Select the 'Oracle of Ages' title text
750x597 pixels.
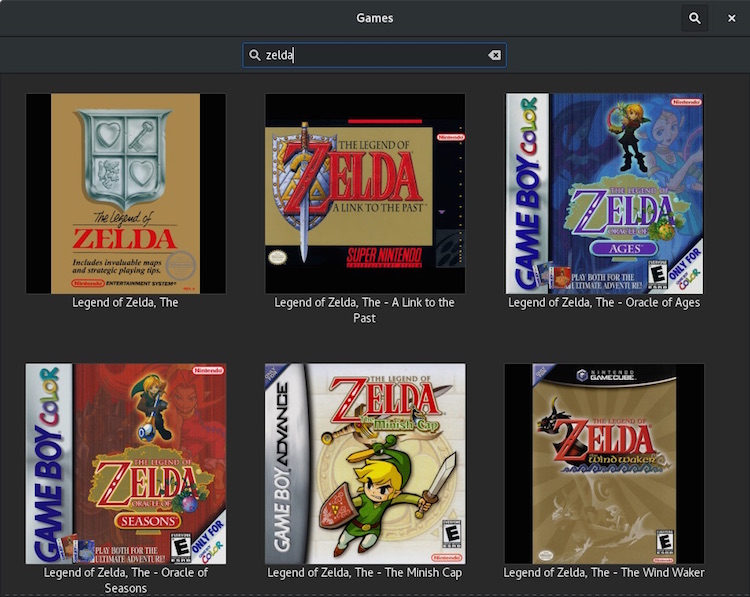pos(604,302)
